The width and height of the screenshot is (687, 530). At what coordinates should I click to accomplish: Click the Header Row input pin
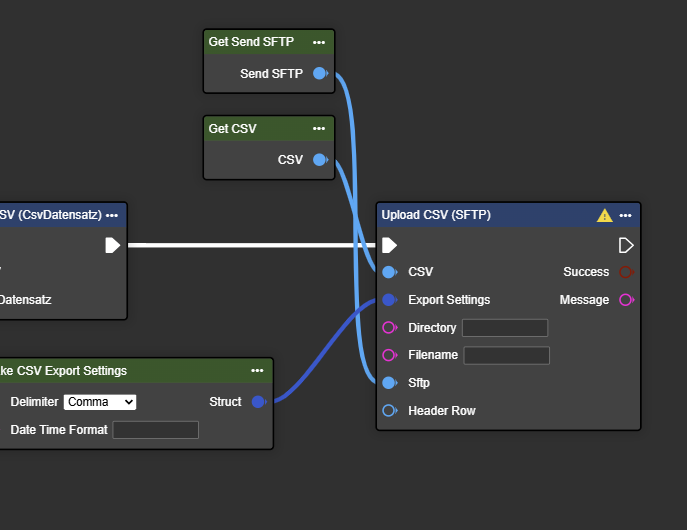click(x=390, y=411)
